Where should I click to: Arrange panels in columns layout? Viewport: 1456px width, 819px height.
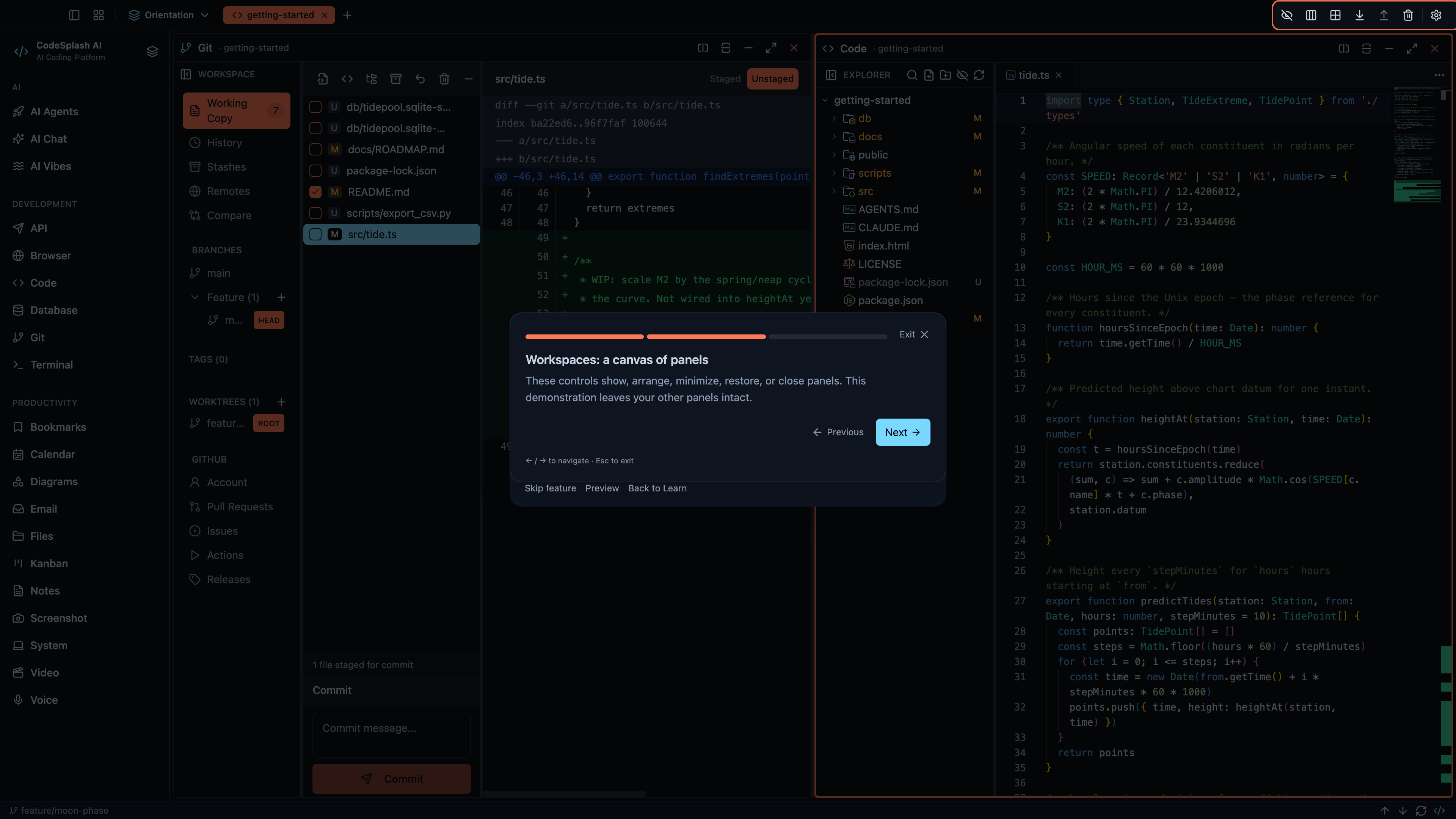click(1311, 15)
